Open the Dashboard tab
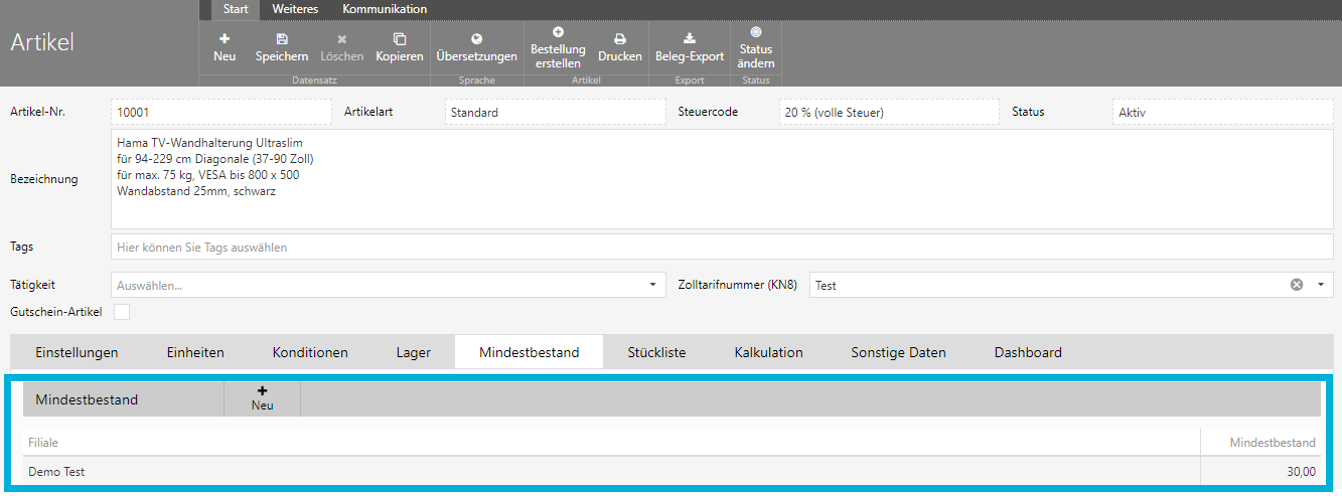This screenshot has width=1342, height=496. (x=1028, y=352)
